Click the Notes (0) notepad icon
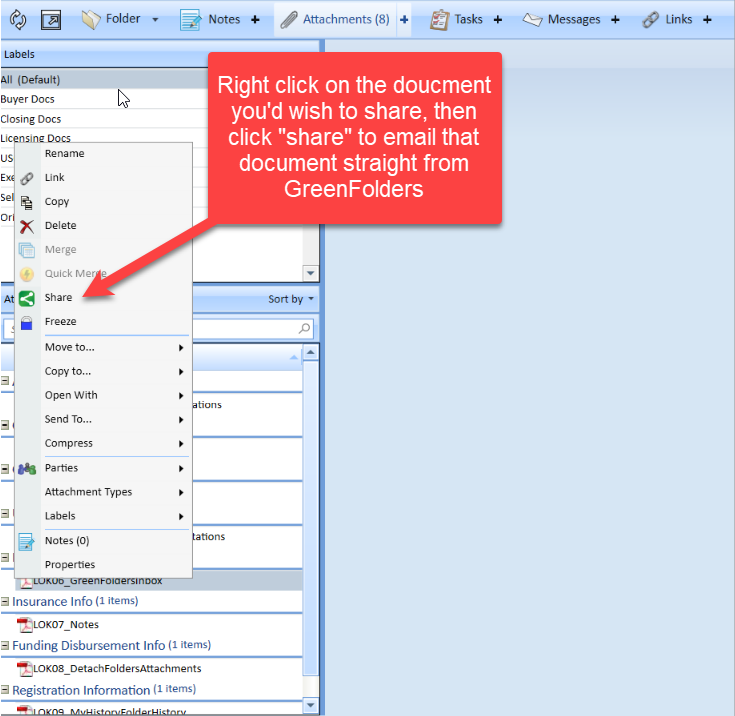 coord(26,542)
